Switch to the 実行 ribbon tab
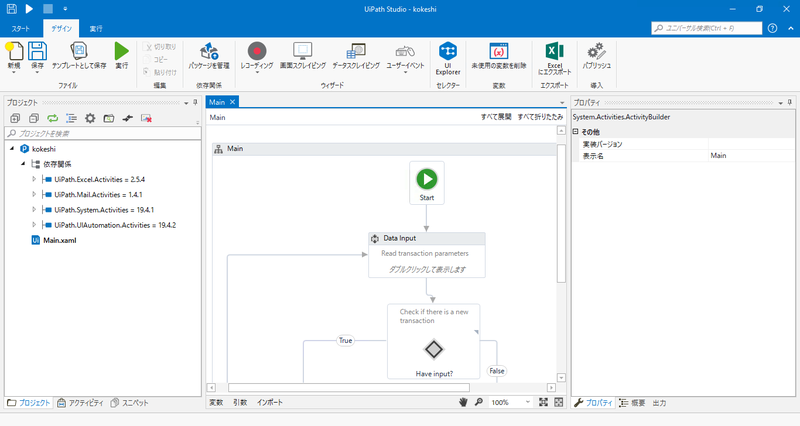Image resolution: width=800 pixels, height=426 pixels. click(x=96, y=29)
